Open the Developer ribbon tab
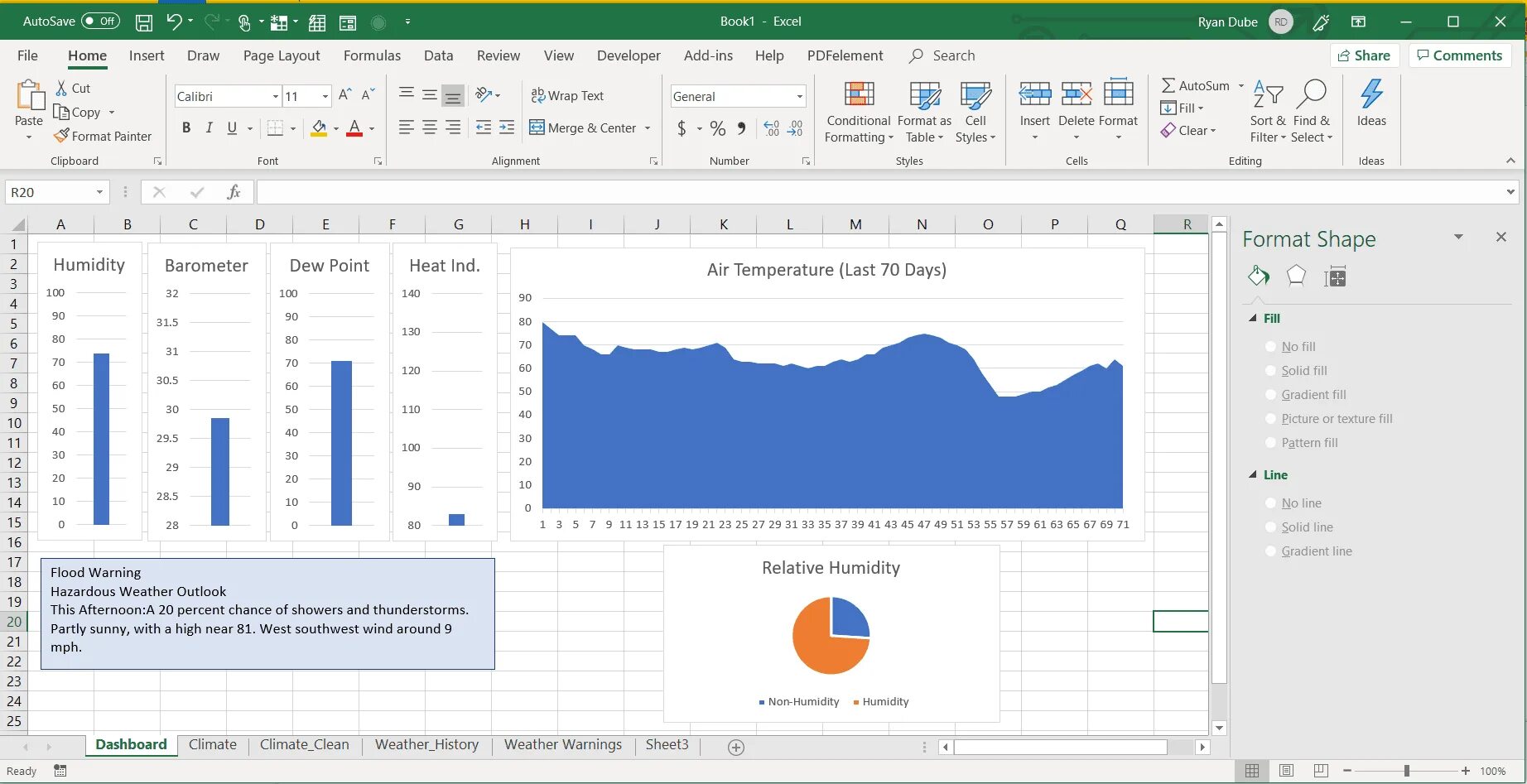The height and width of the screenshot is (784, 1527). coord(629,55)
